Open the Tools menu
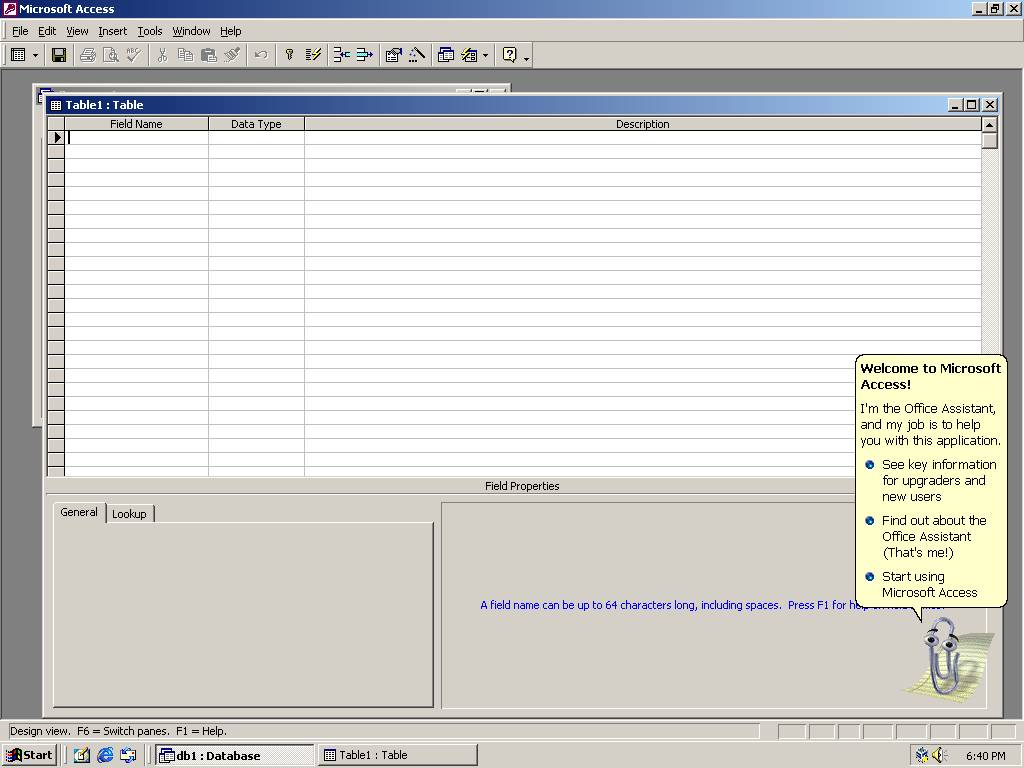 pyautogui.click(x=150, y=31)
